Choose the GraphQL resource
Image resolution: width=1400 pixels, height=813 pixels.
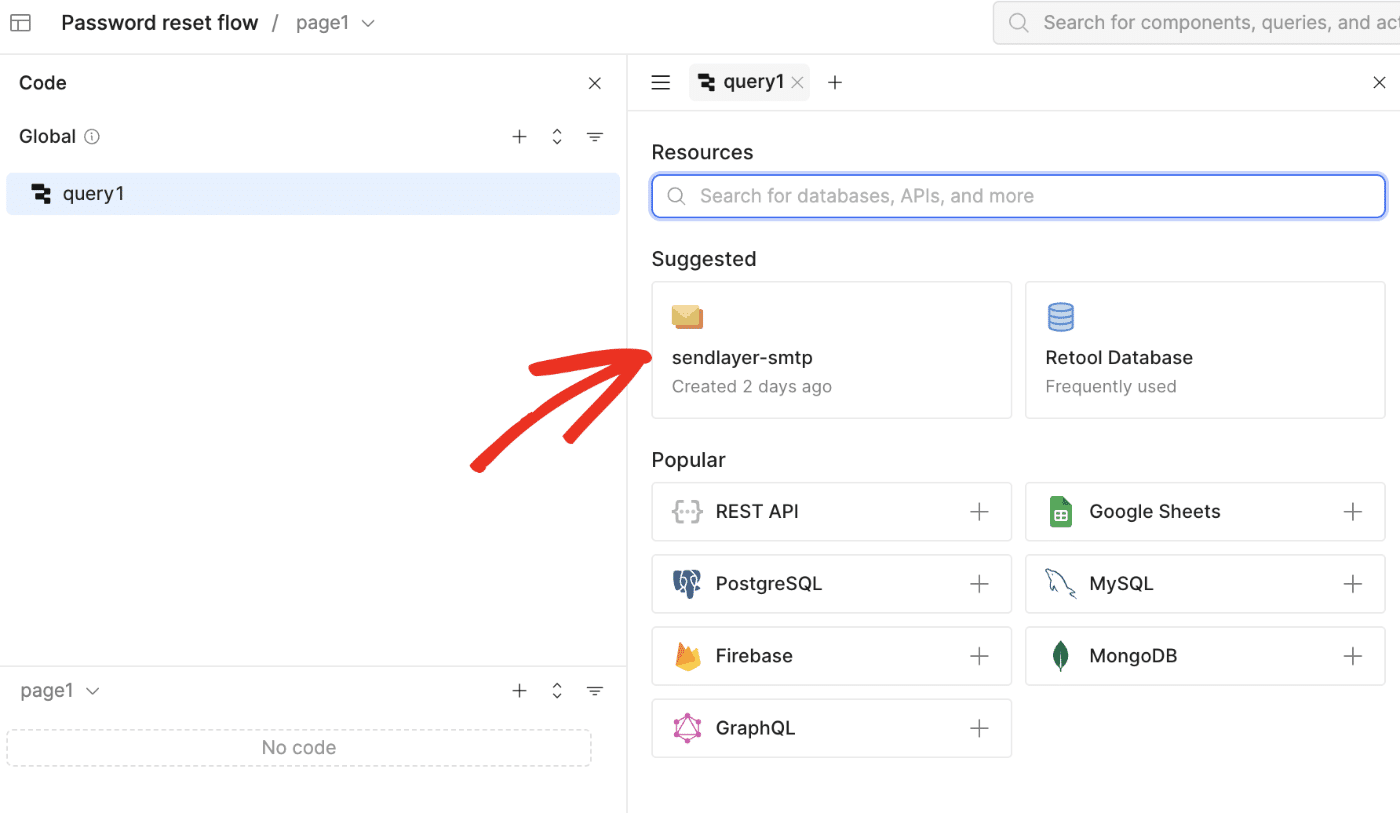coord(832,728)
